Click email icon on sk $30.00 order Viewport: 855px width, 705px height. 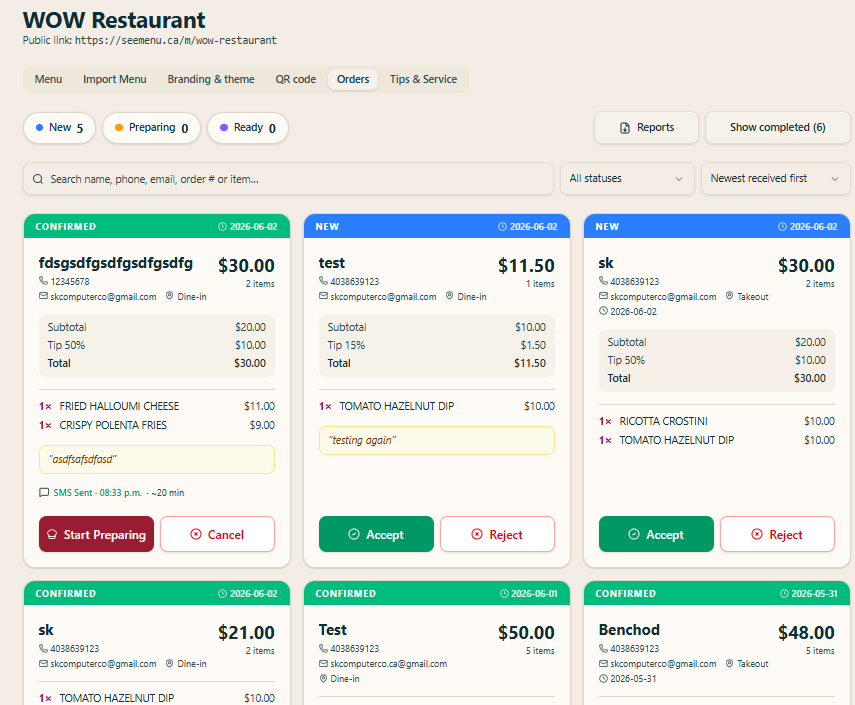click(x=603, y=296)
